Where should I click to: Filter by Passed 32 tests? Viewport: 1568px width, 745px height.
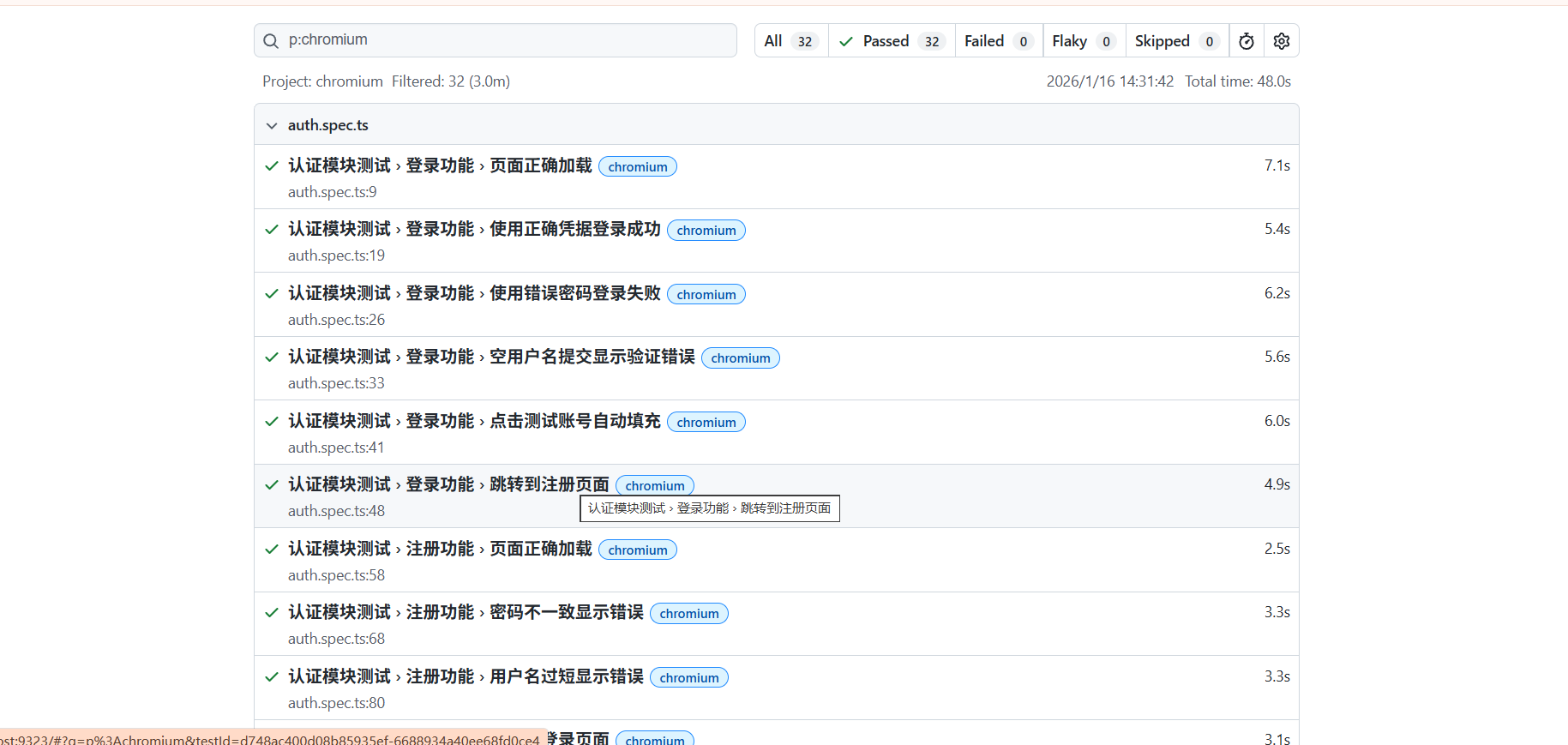tap(892, 41)
